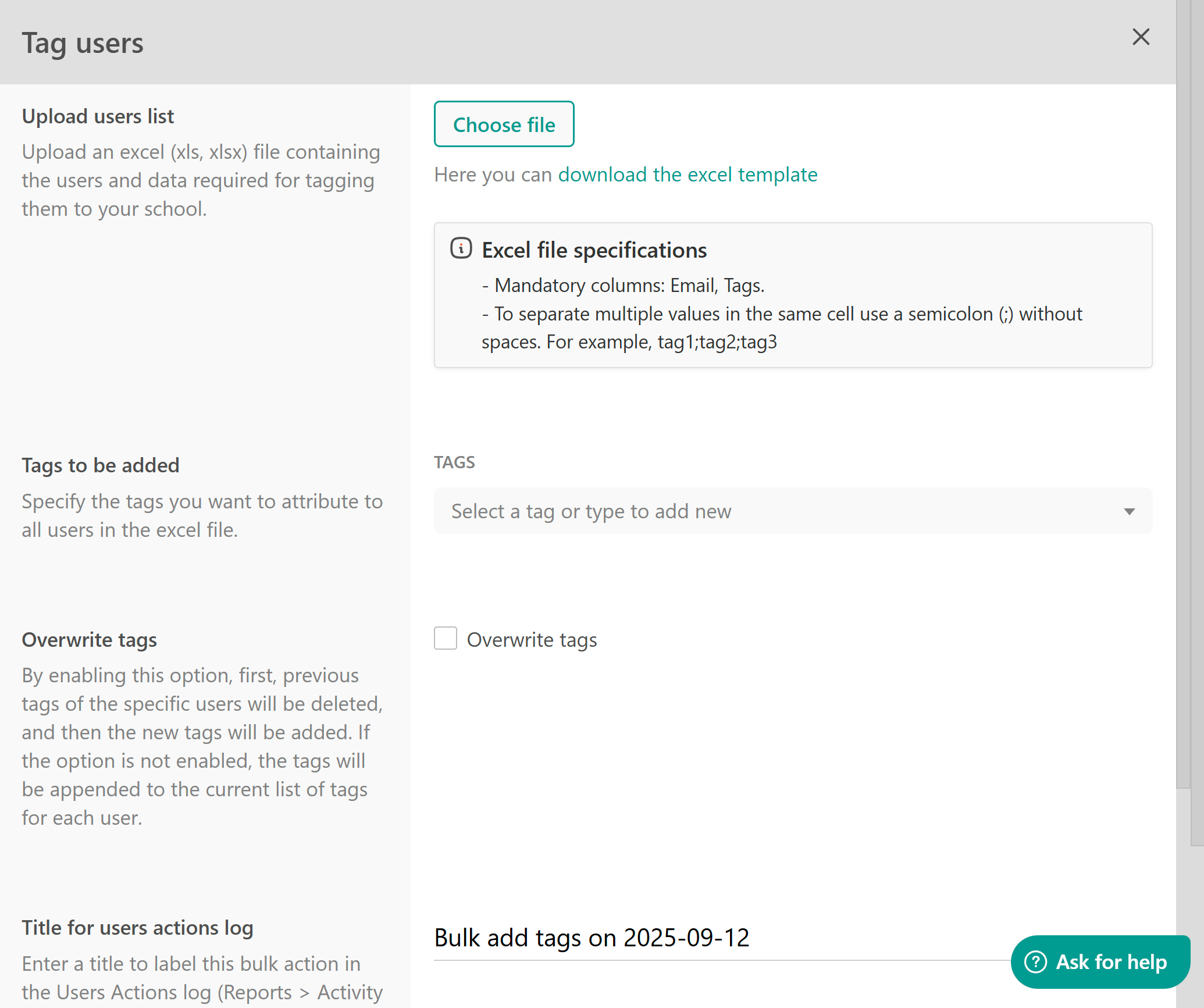Open the download the excel template link
This screenshot has height=1008, width=1204.
(688, 174)
